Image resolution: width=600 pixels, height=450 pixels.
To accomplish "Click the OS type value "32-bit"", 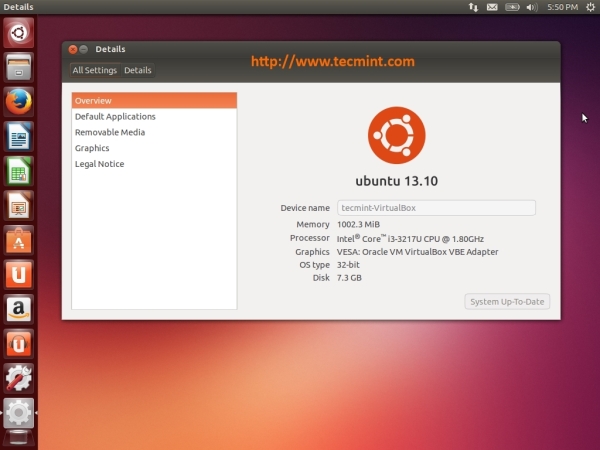I will pyautogui.click(x=348, y=265).
